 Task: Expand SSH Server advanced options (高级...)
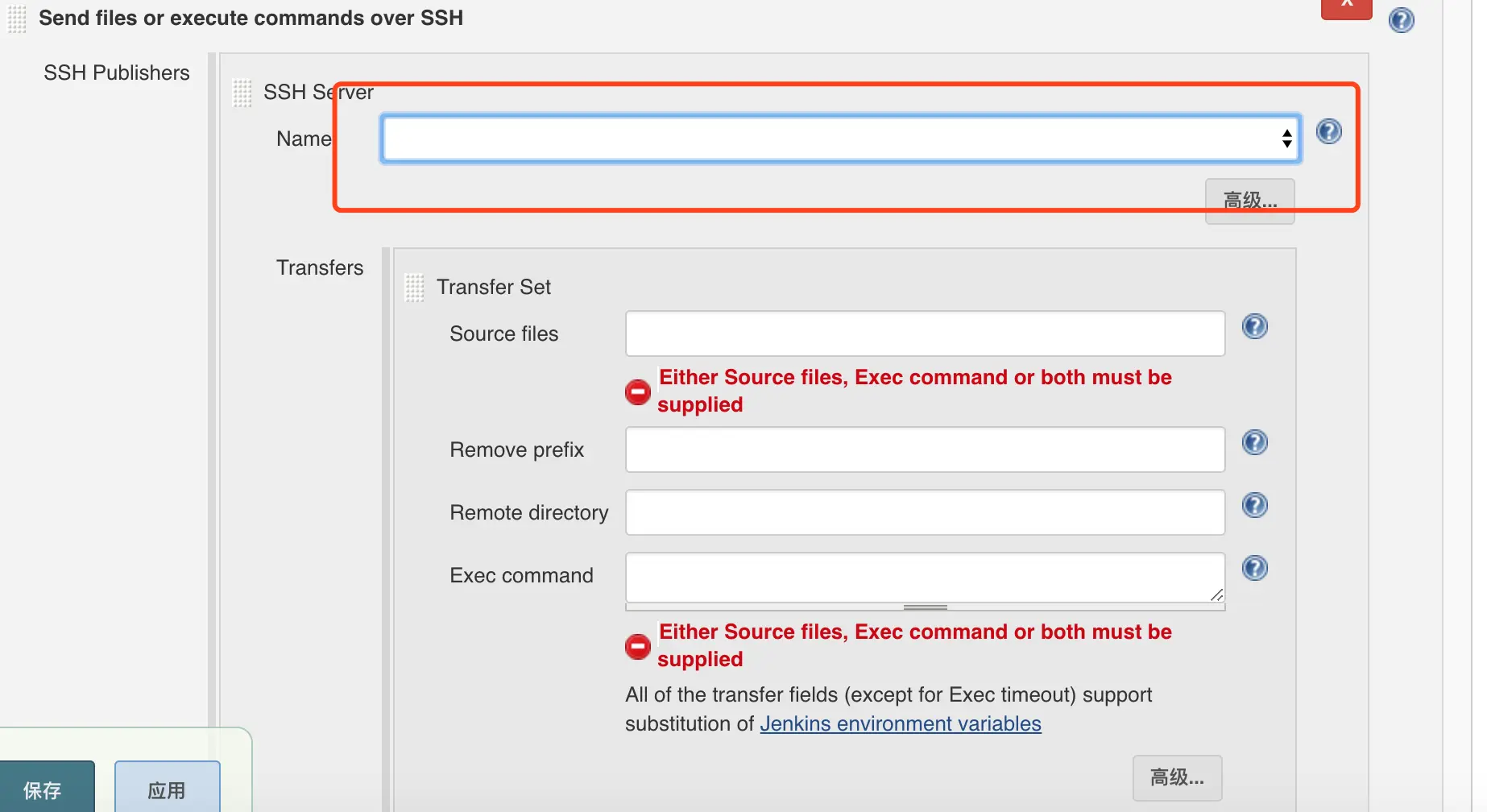coord(1249,201)
